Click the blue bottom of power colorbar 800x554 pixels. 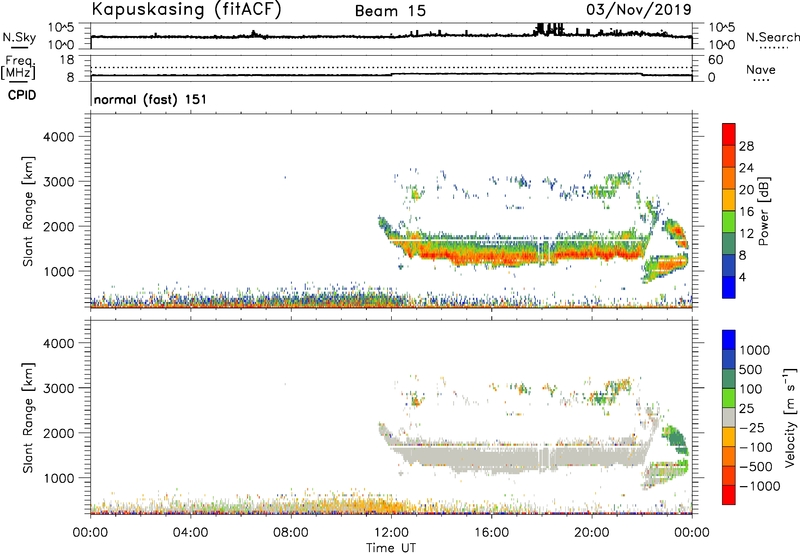729,287
